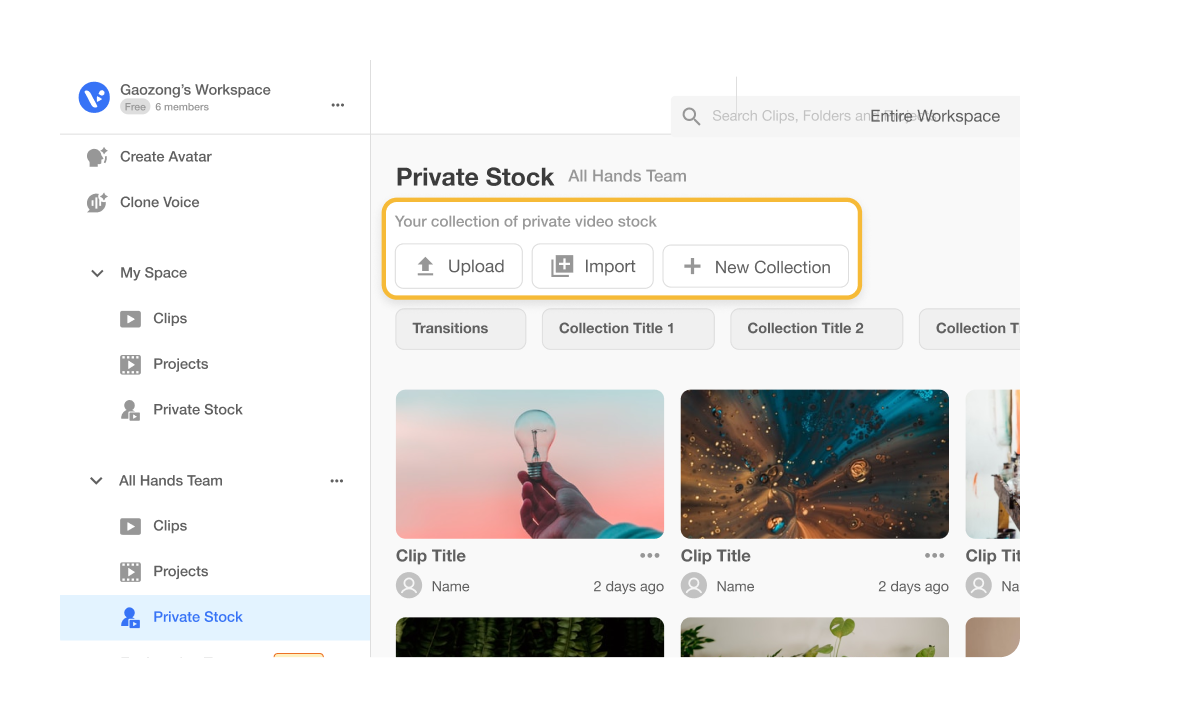Screen dimensions: 1200x718
Task: Open Clips under My Space
Action: pos(172,318)
